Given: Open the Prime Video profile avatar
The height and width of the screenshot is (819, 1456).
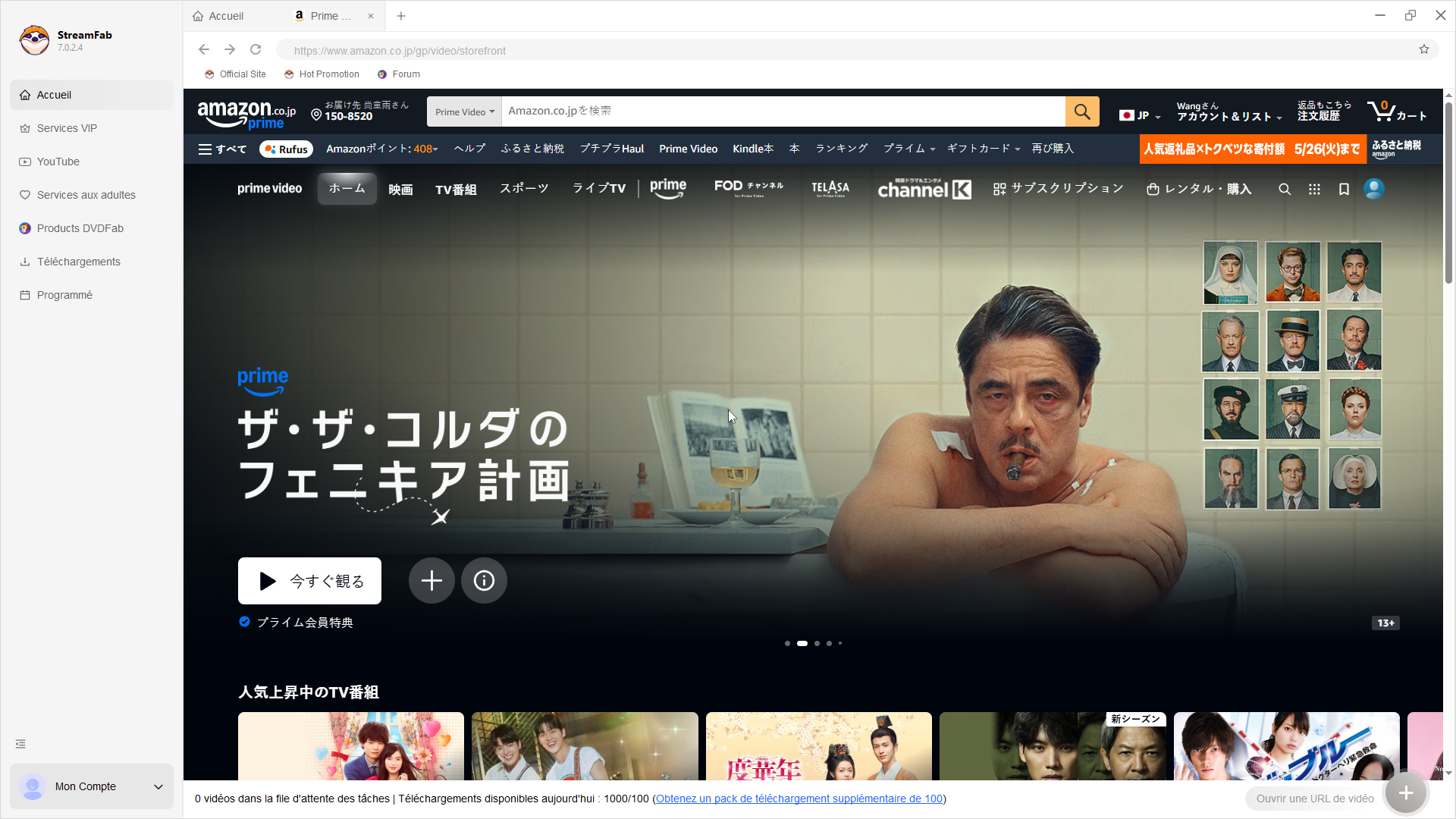Looking at the screenshot, I should click(1373, 189).
